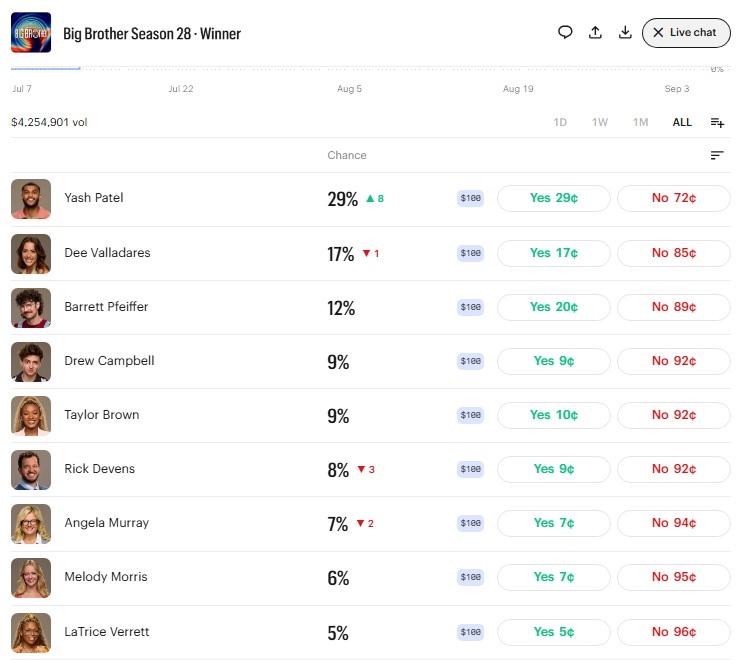Click the share upload icon

(595, 32)
